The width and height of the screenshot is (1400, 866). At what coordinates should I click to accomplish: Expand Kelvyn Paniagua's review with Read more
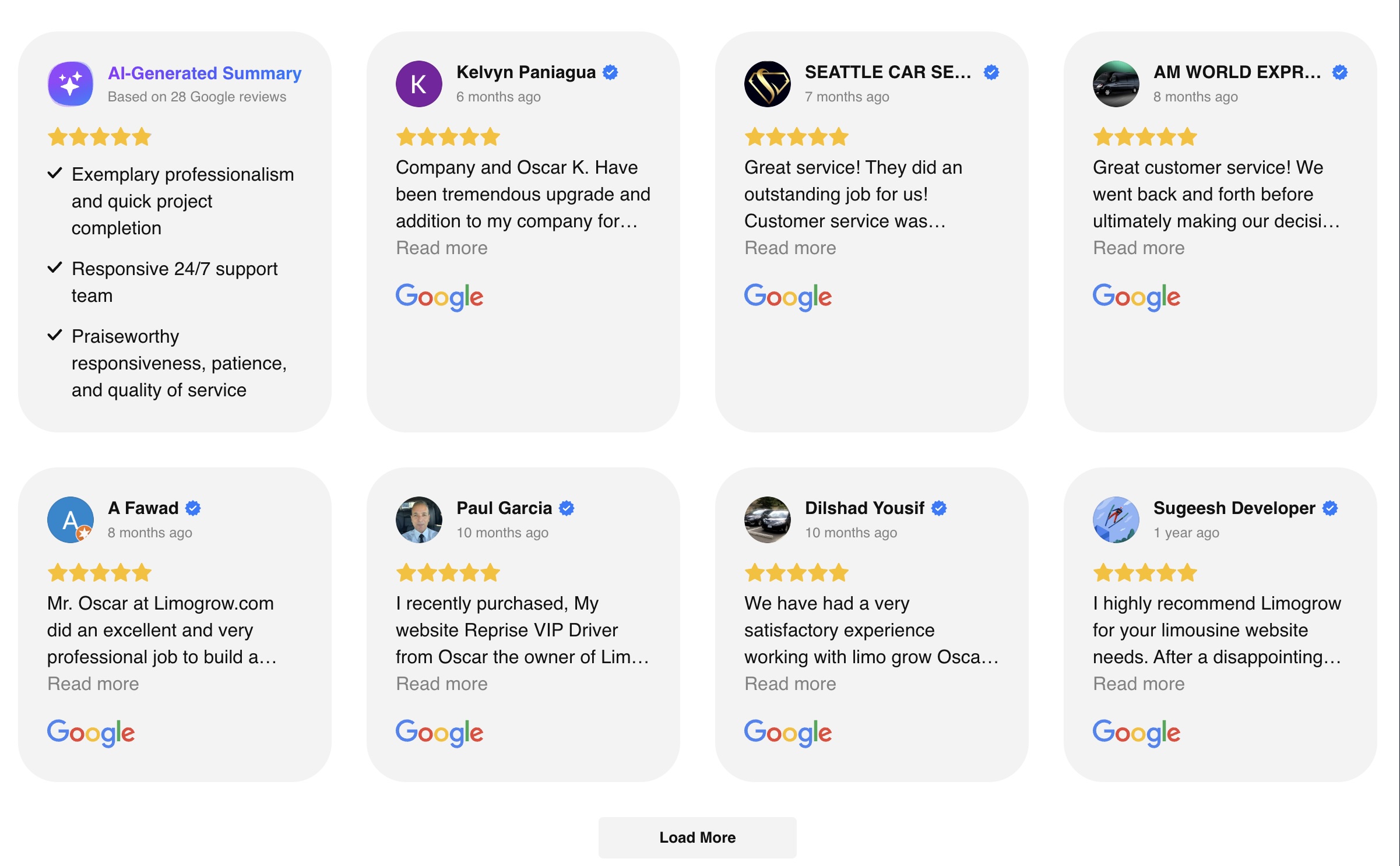pyautogui.click(x=441, y=248)
